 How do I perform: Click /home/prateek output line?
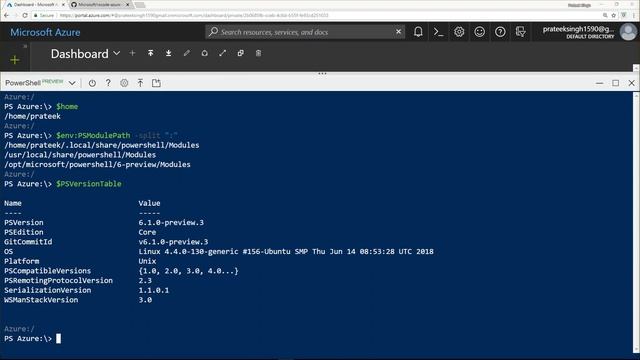coord(32,116)
